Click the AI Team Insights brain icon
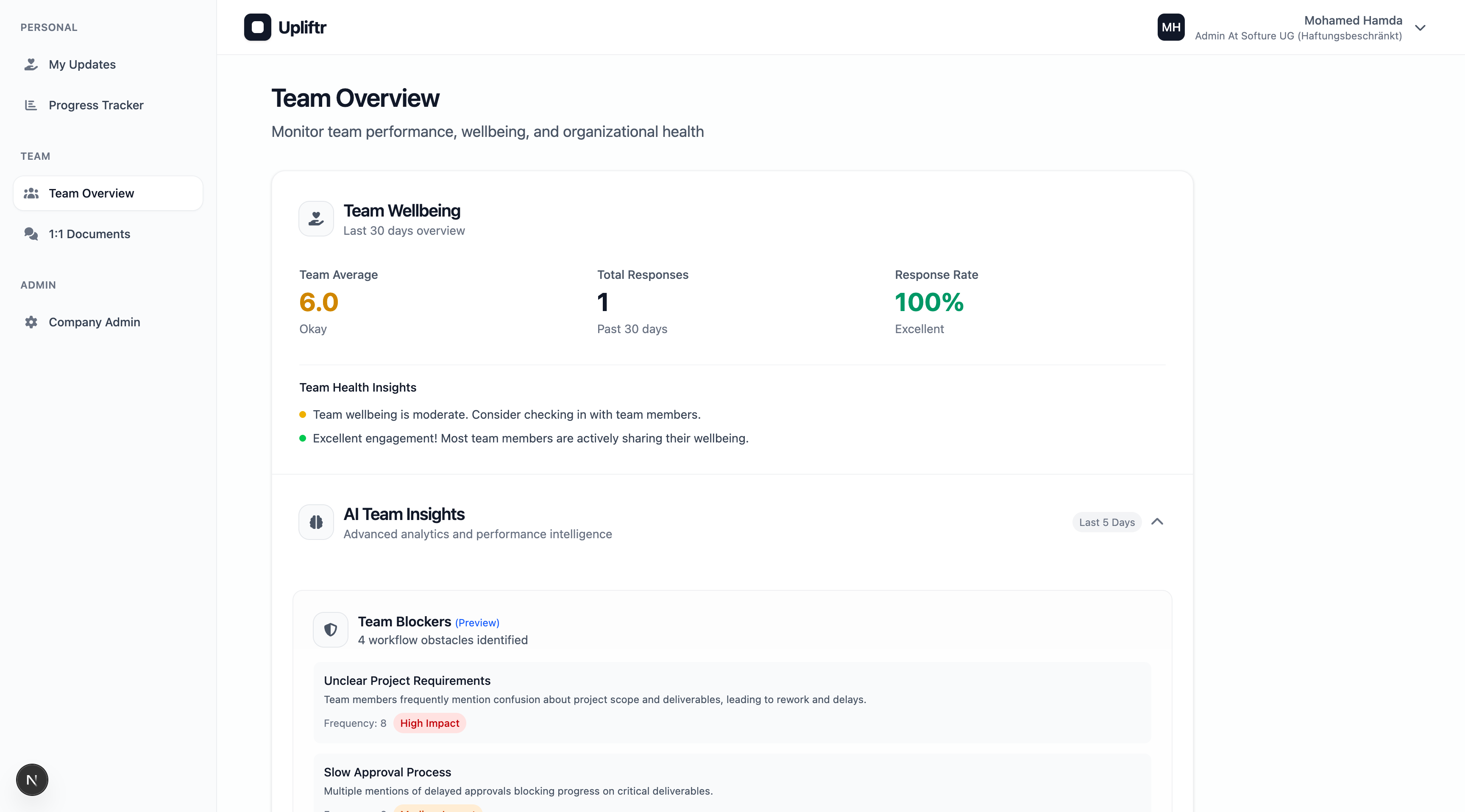 316,522
